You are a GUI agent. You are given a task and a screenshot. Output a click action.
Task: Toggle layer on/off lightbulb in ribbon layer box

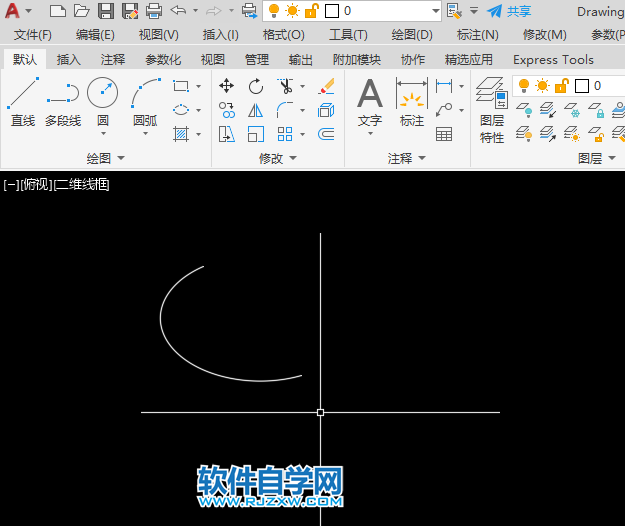[523, 86]
